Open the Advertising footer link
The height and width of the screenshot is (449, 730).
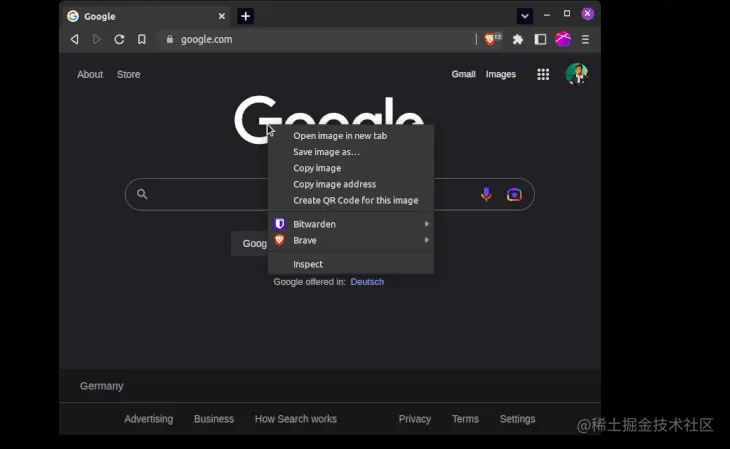tap(149, 419)
